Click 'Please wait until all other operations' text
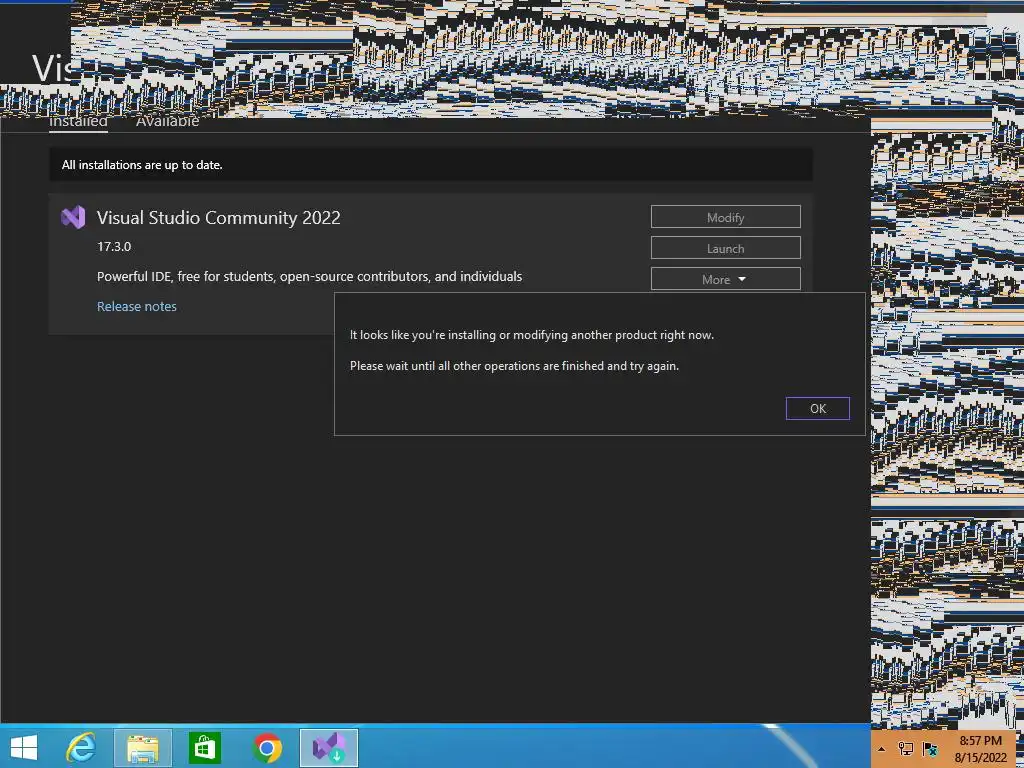This screenshot has width=1024, height=768. (514, 366)
